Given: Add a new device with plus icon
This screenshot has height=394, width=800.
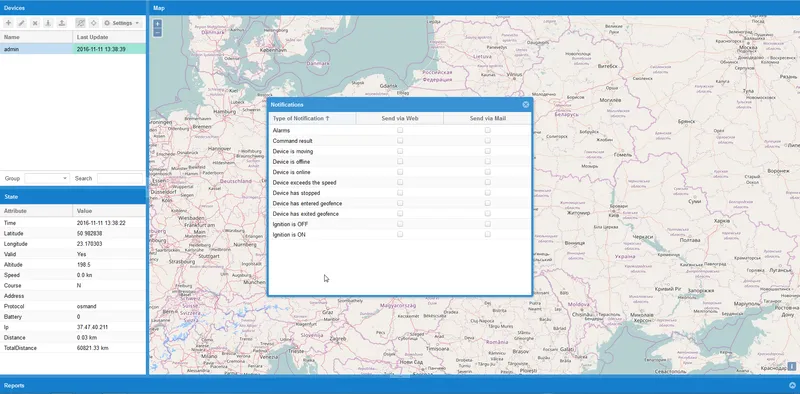Looking at the screenshot, I should (8, 23).
